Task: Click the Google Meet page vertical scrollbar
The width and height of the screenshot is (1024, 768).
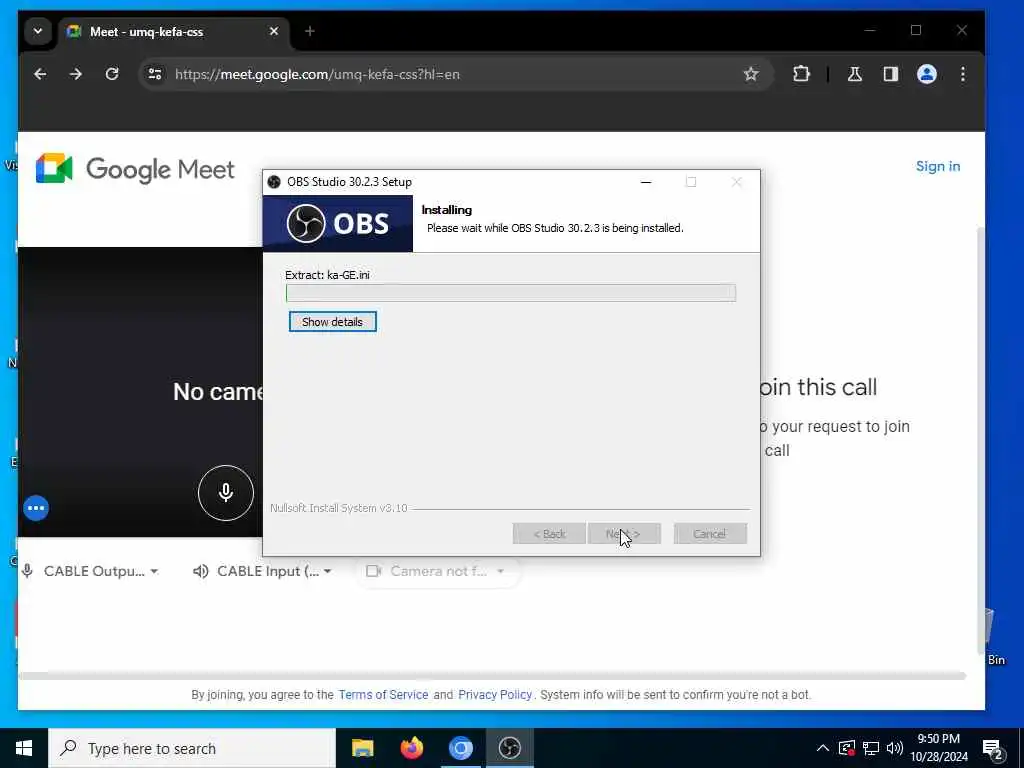Action: click(x=980, y=441)
